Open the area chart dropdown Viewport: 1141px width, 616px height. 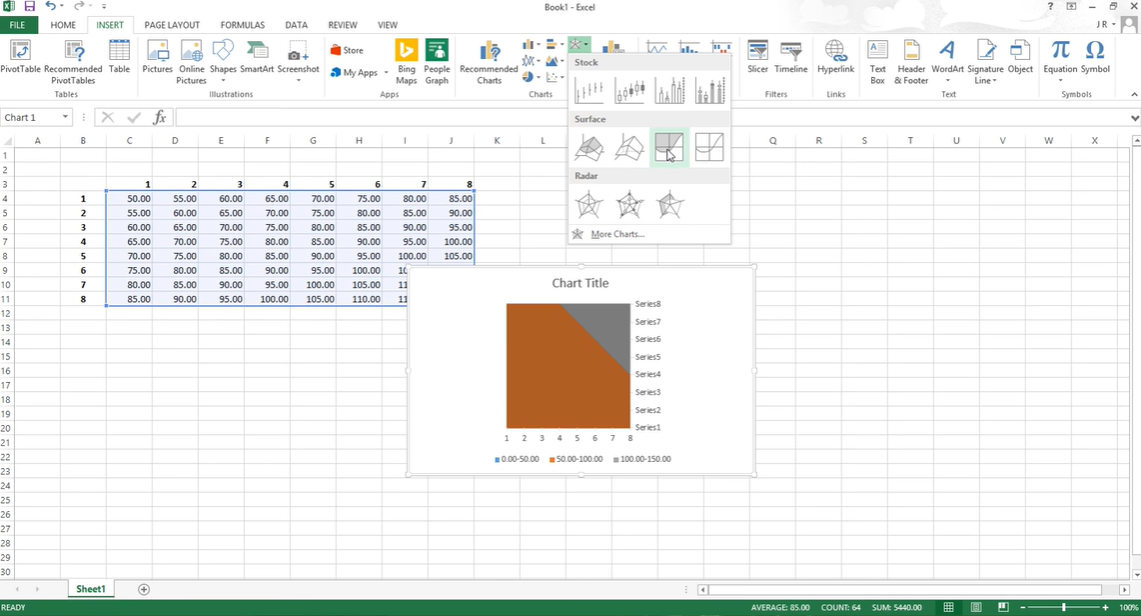[x=554, y=61]
